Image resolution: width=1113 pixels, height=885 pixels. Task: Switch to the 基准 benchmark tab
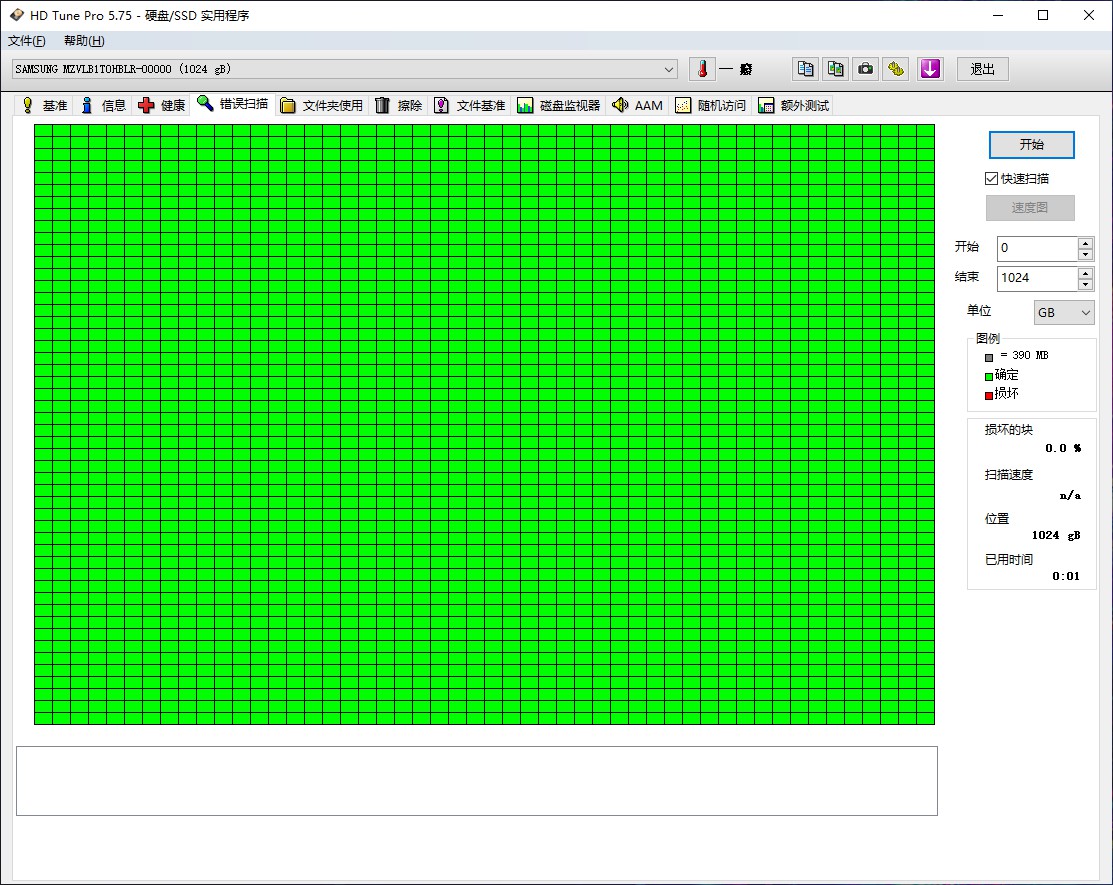coord(44,105)
